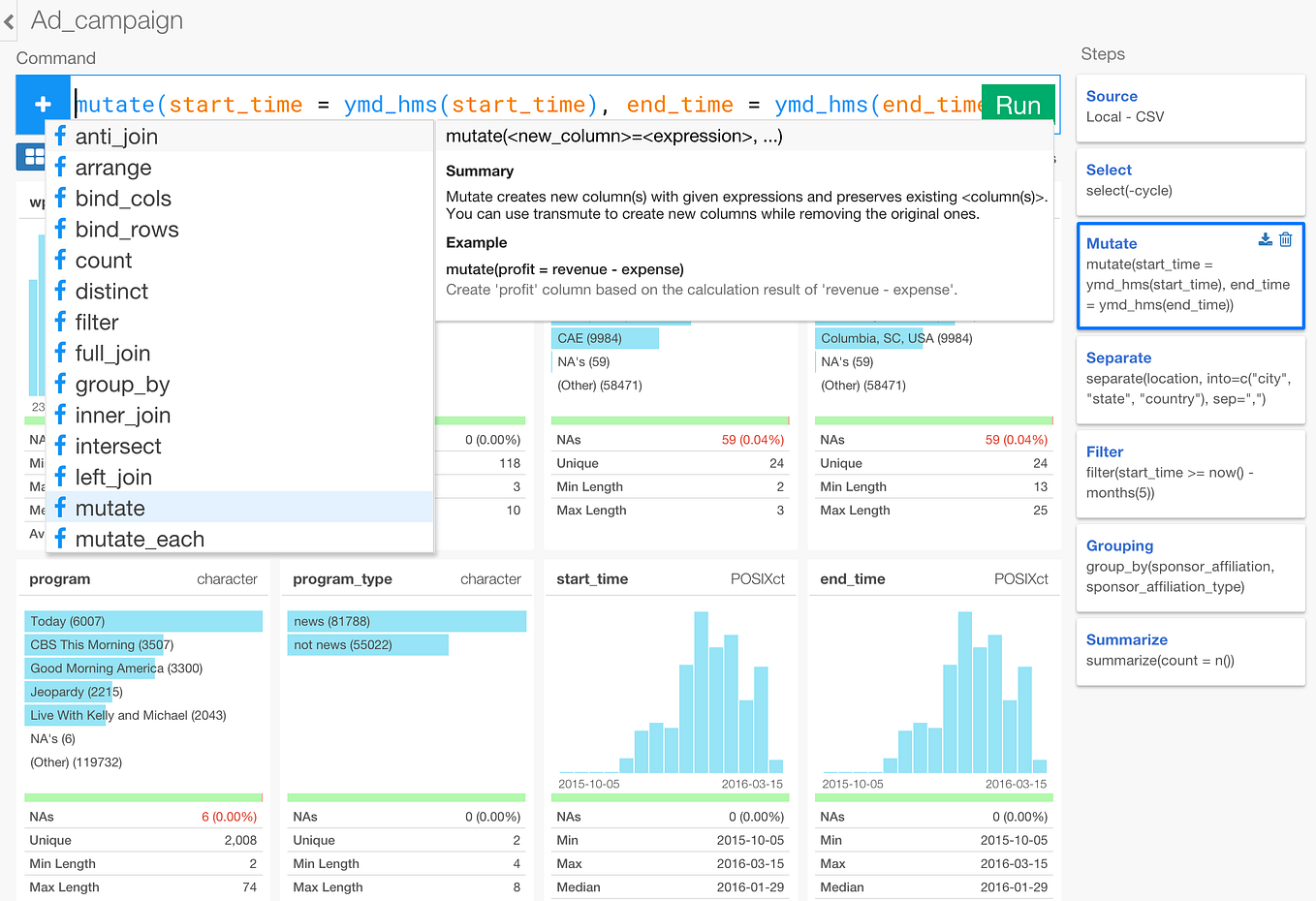
Task: Click the f icon next to anti_join
Action: (60, 136)
